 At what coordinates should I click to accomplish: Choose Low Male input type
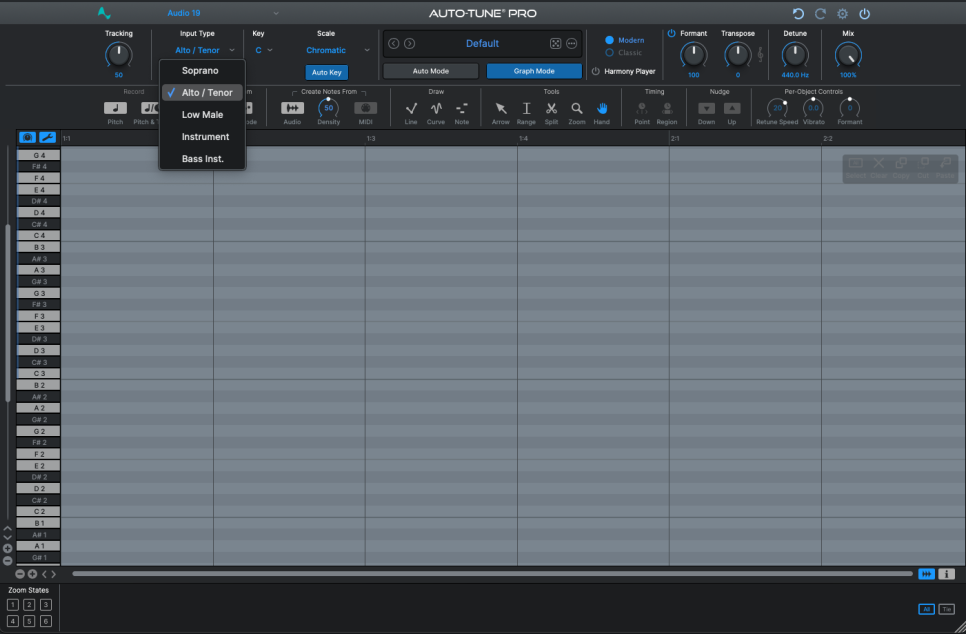click(x=203, y=115)
